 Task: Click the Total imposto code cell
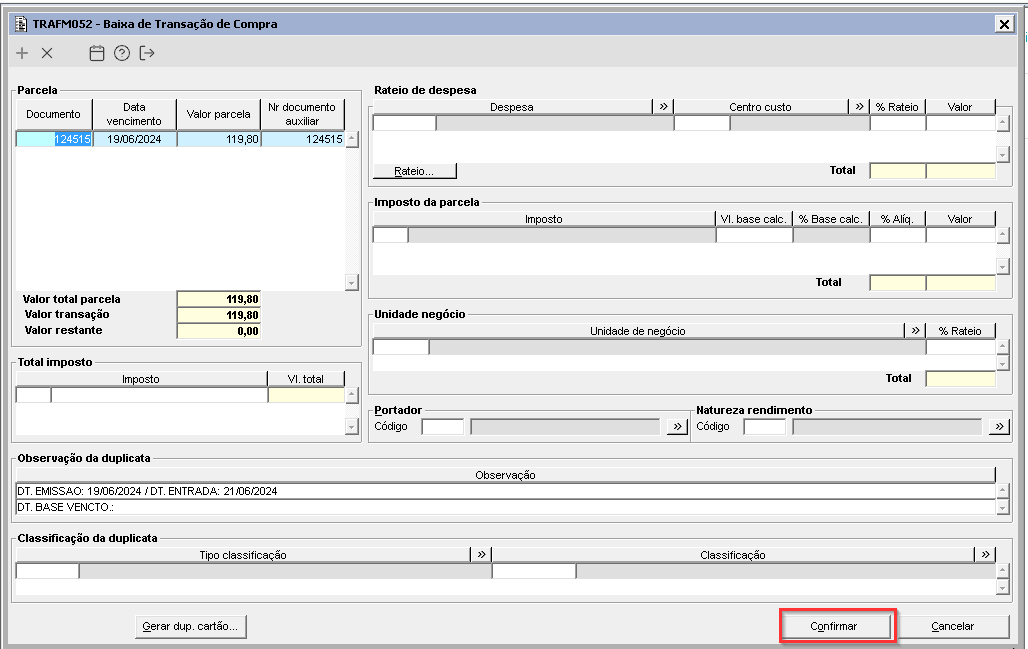33,395
